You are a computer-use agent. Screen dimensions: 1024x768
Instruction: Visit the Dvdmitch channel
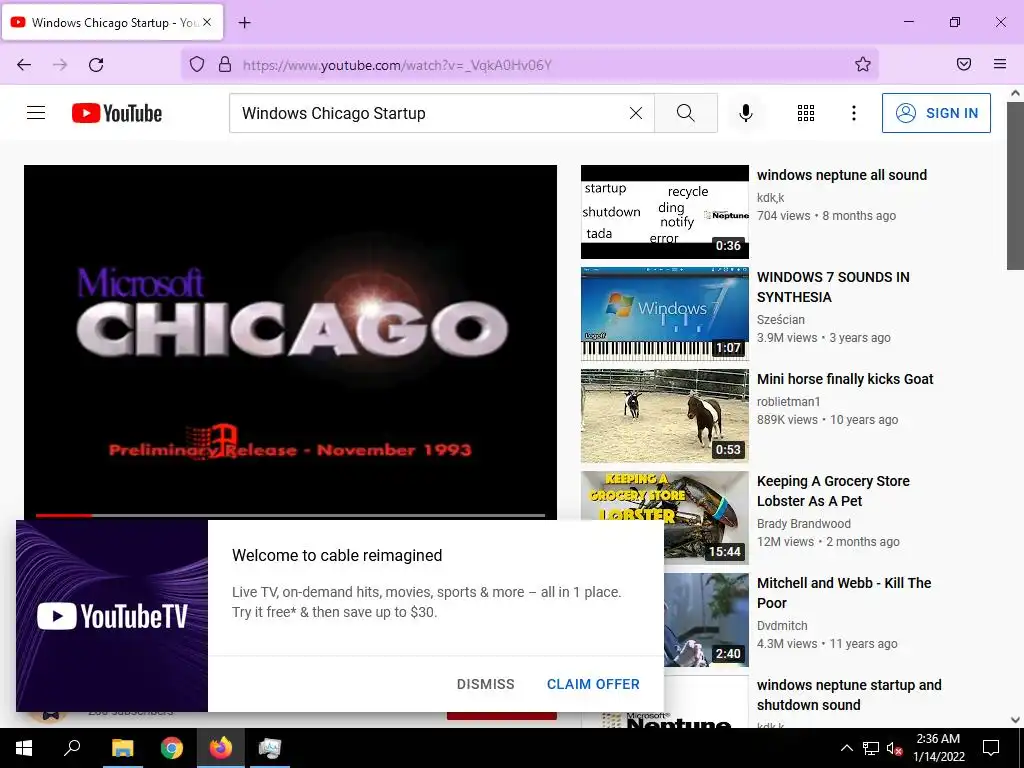click(782, 626)
